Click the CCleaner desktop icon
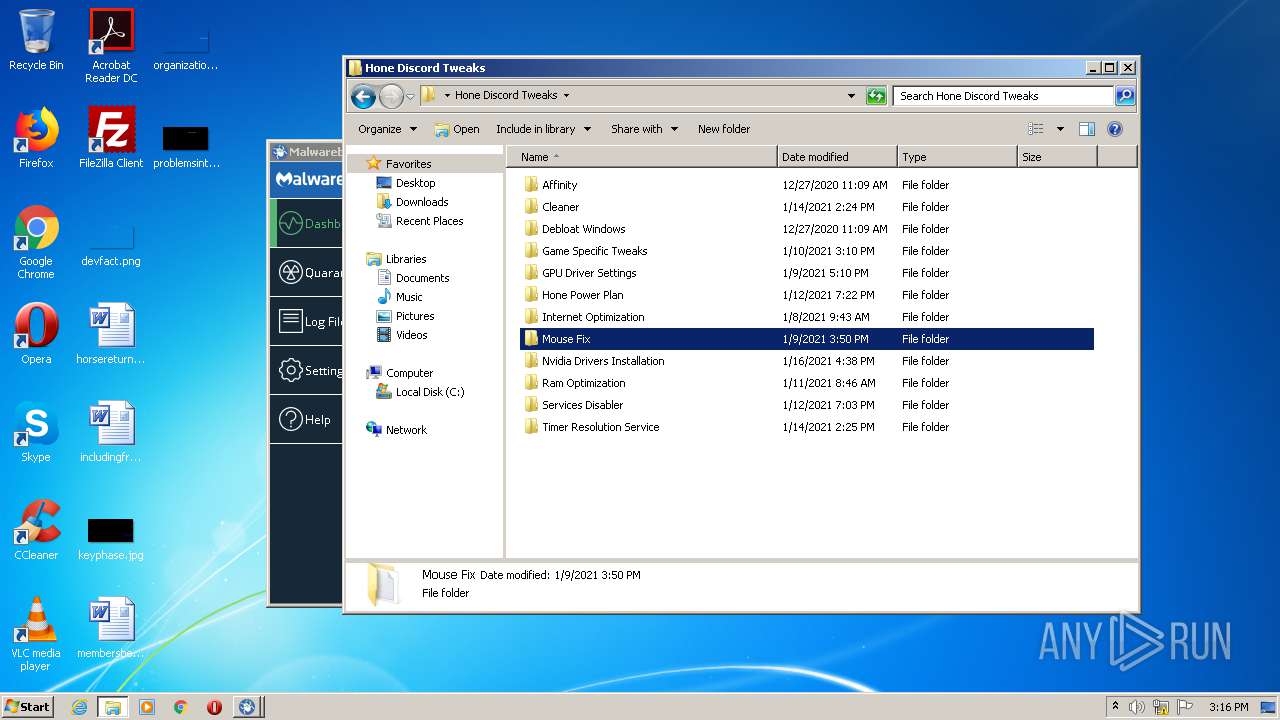This screenshot has height=720, width=1280. 36,530
